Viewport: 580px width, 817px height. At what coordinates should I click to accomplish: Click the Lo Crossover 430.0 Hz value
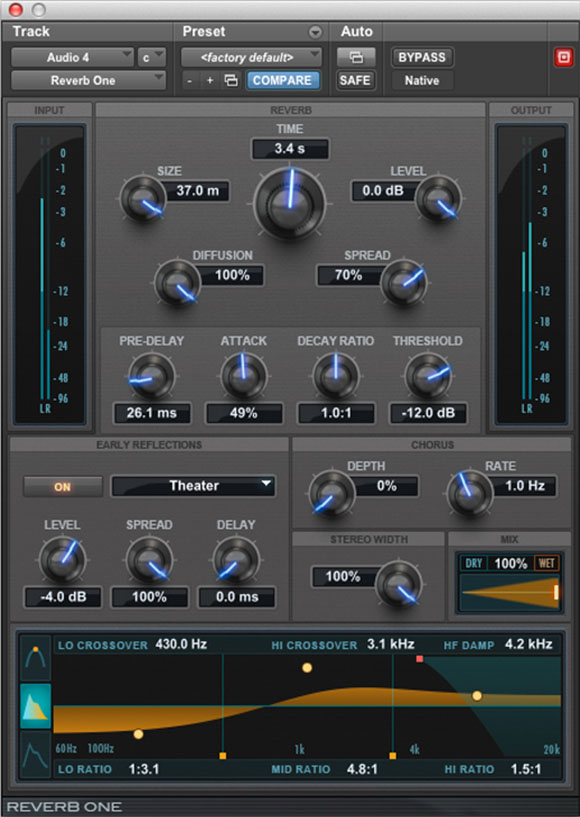pyautogui.click(x=181, y=644)
